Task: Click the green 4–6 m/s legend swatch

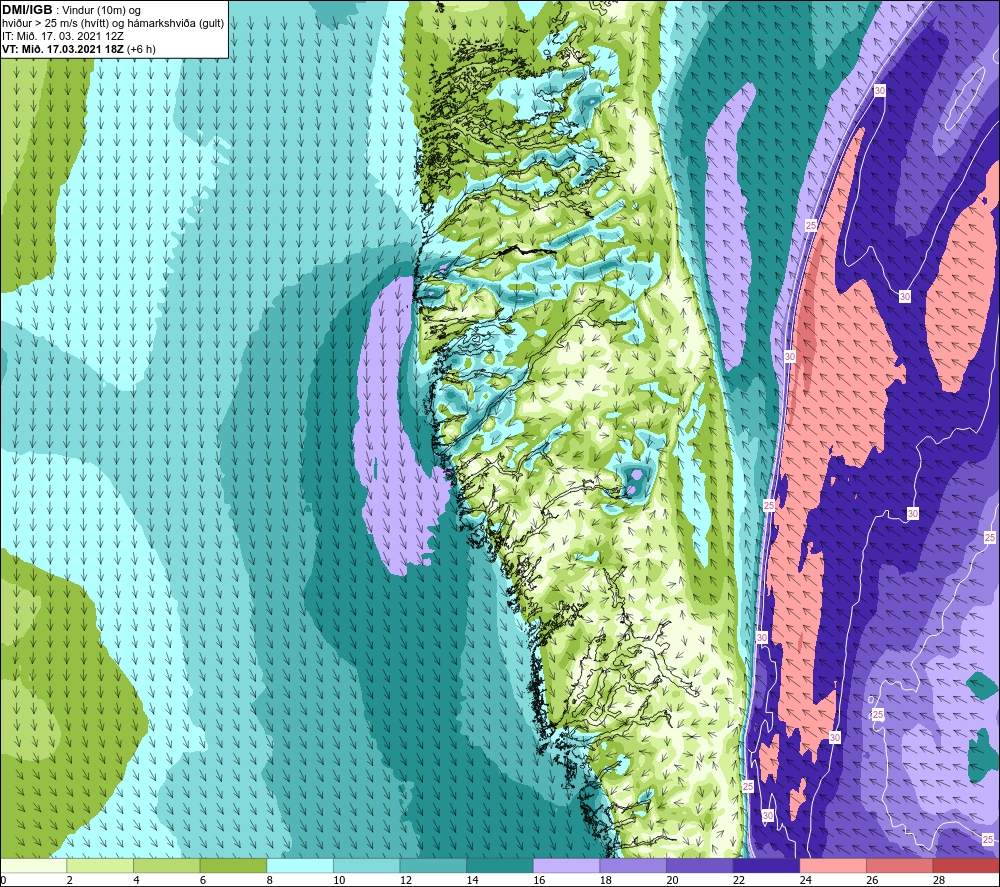Action: pos(166,866)
